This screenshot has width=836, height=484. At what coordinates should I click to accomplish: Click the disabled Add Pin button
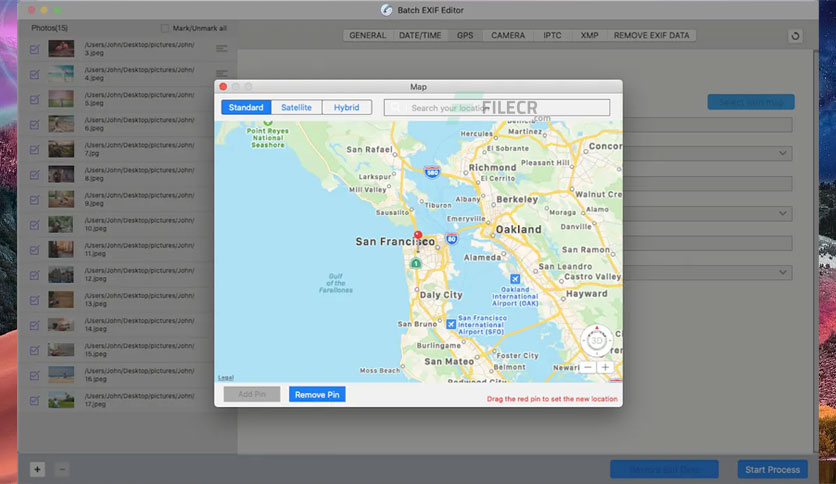pyautogui.click(x=252, y=394)
